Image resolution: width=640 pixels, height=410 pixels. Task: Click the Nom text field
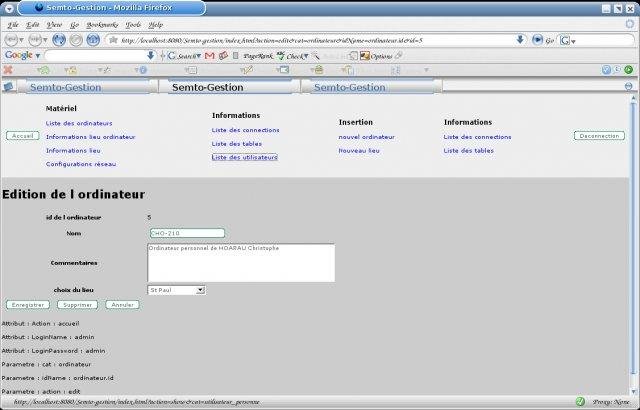click(x=187, y=233)
